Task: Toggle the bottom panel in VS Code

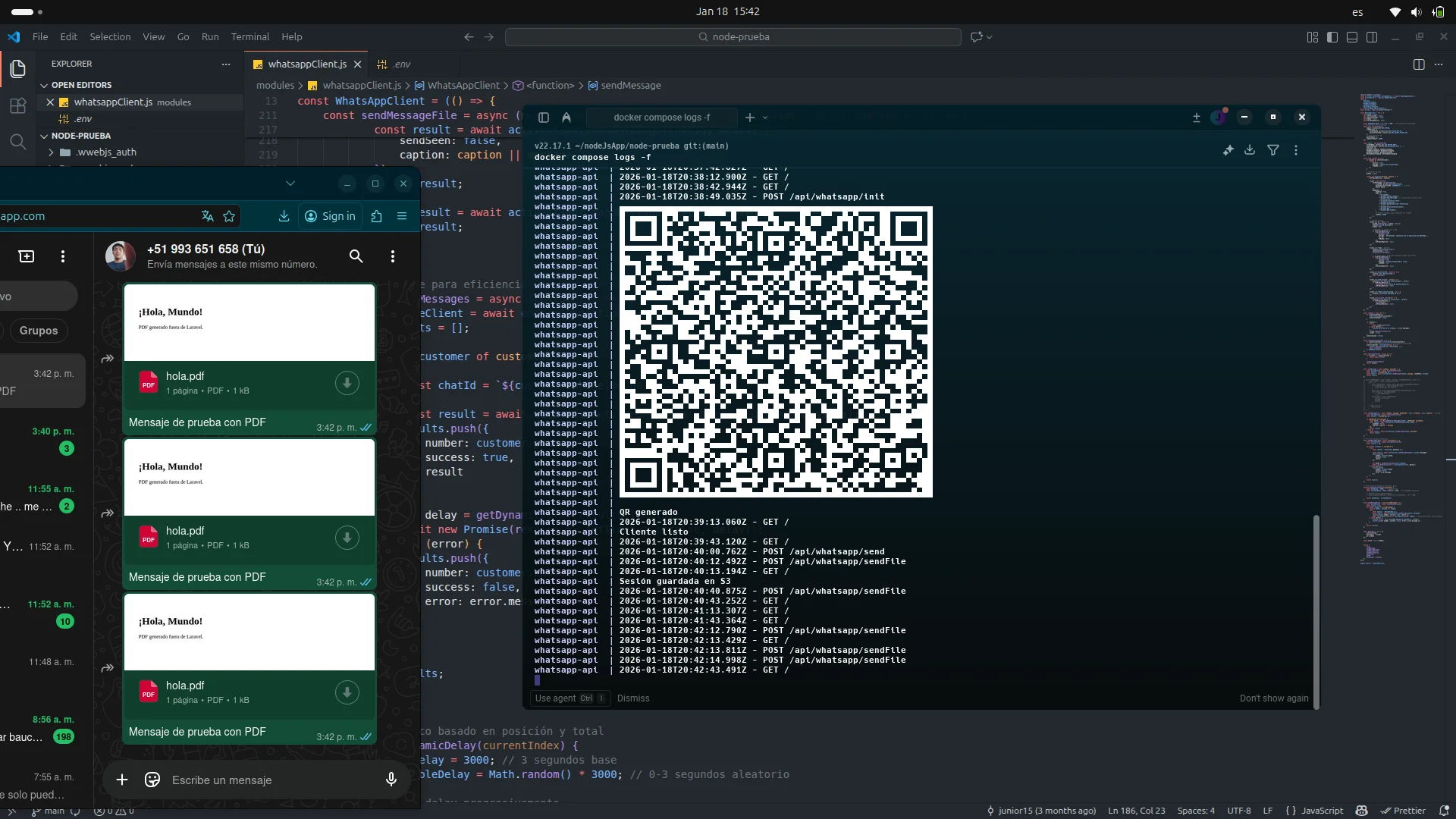Action: [x=1352, y=36]
